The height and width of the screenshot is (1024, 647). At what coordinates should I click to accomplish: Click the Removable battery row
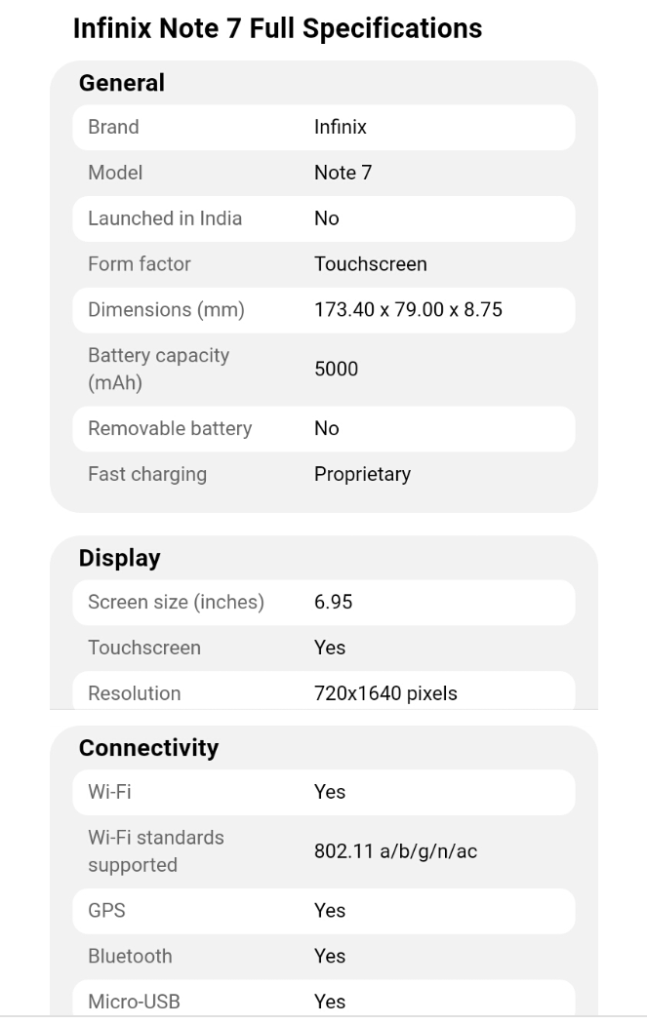click(323, 428)
